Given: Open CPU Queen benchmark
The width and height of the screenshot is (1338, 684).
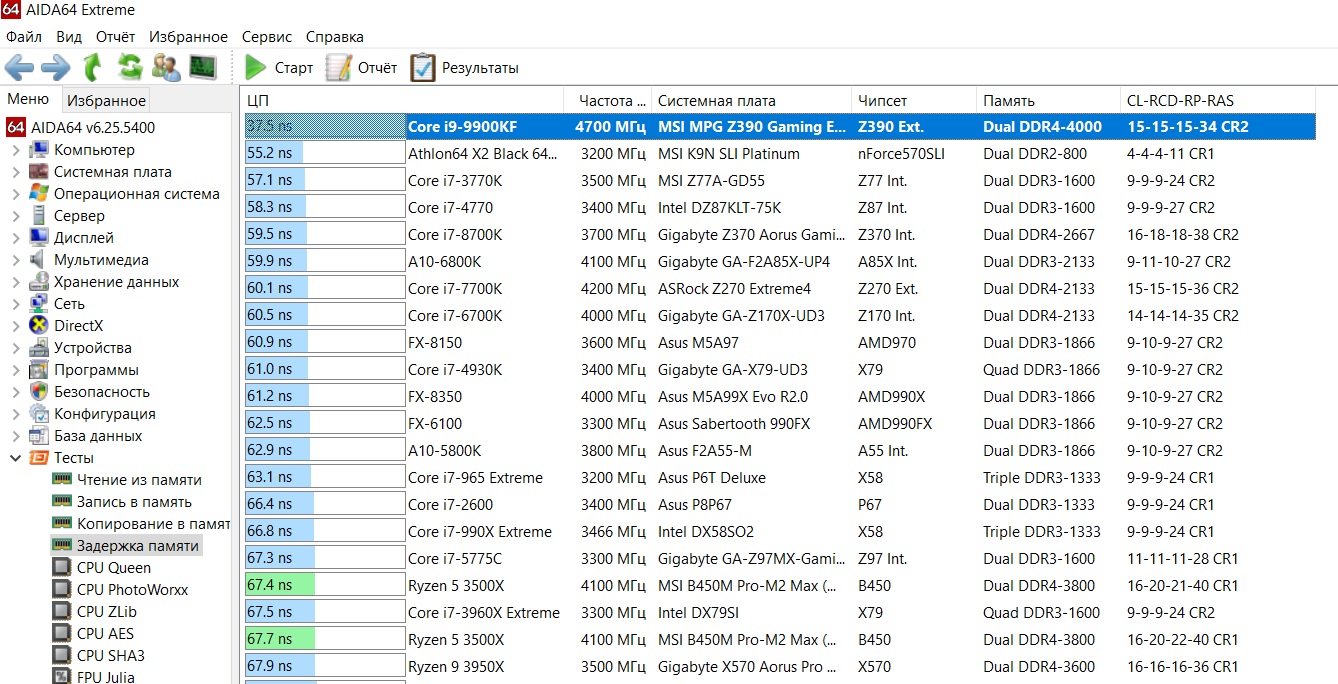Looking at the screenshot, I should 114,568.
